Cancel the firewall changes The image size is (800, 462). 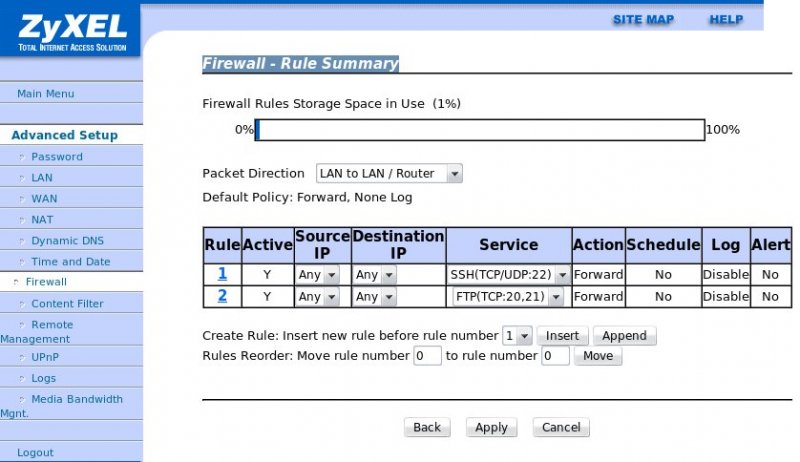point(561,427)
